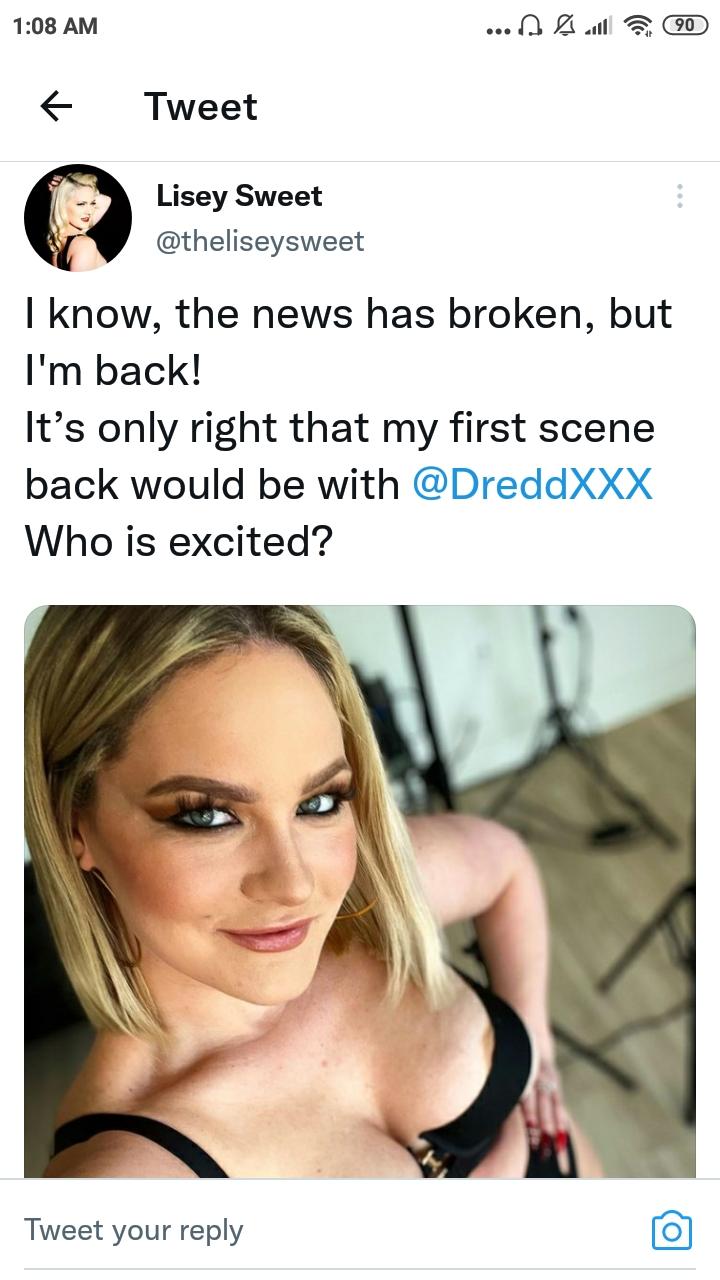
Task: Tap the "Who is excited?" line
Action: pyautogui.click(x=178, y=541)
